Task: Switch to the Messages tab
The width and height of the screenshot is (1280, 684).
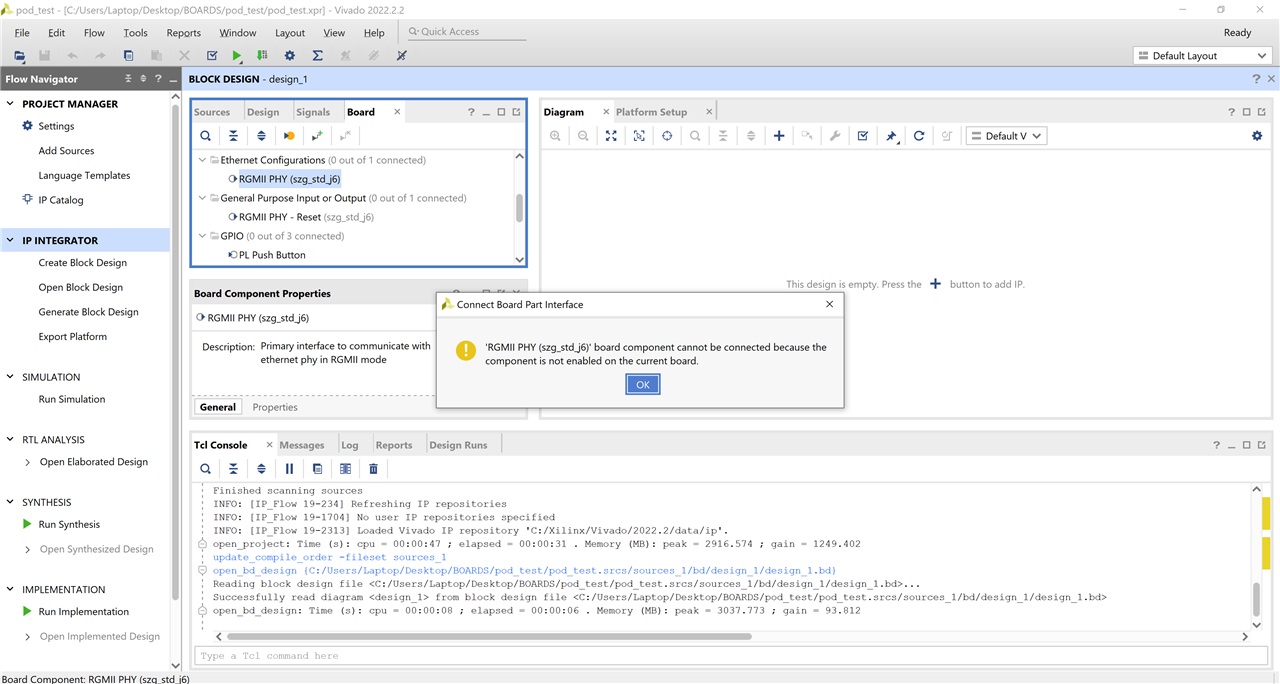Action: pyautogui.click(x=302, y=445)
